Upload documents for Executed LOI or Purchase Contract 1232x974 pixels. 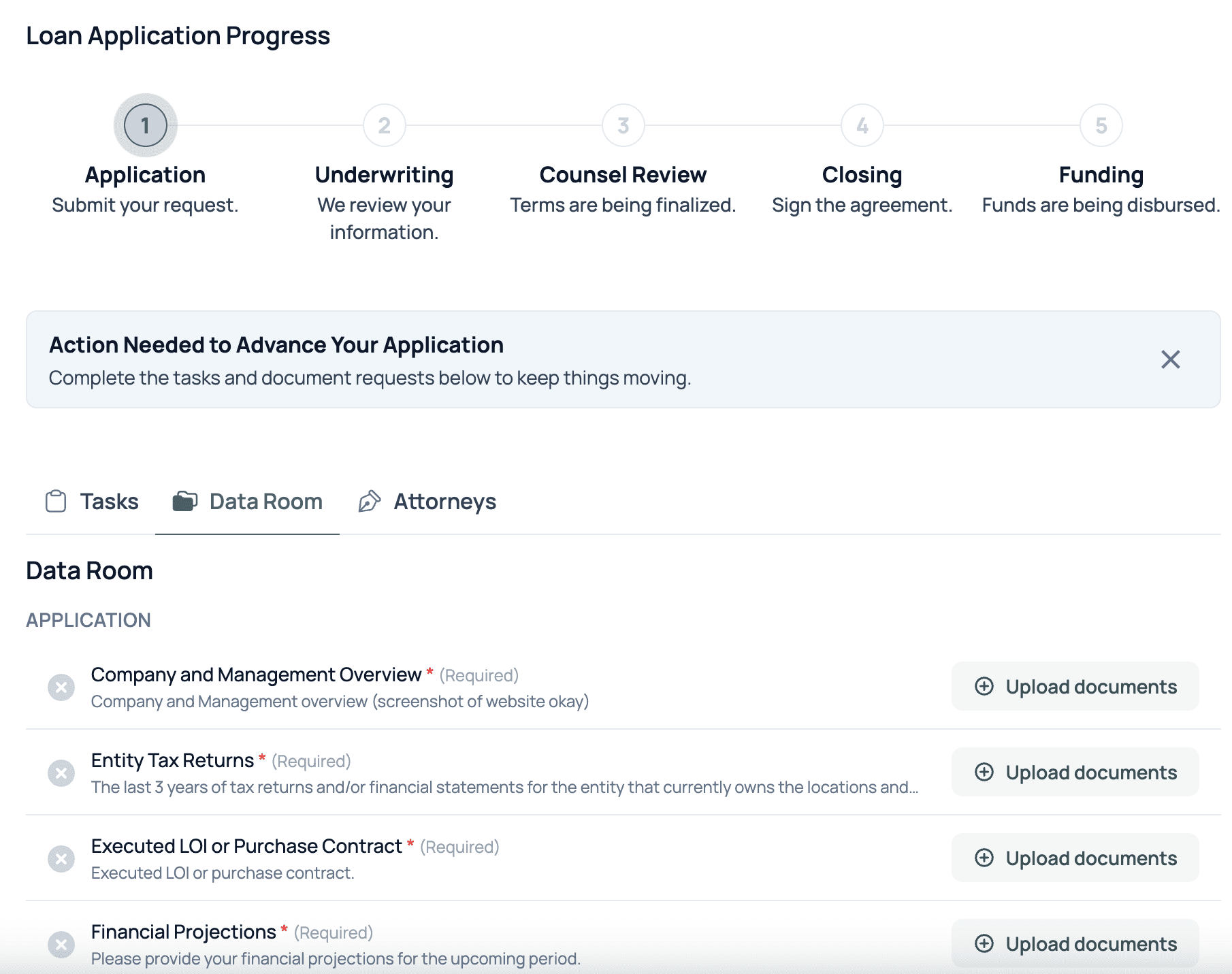click(1075, 858)
